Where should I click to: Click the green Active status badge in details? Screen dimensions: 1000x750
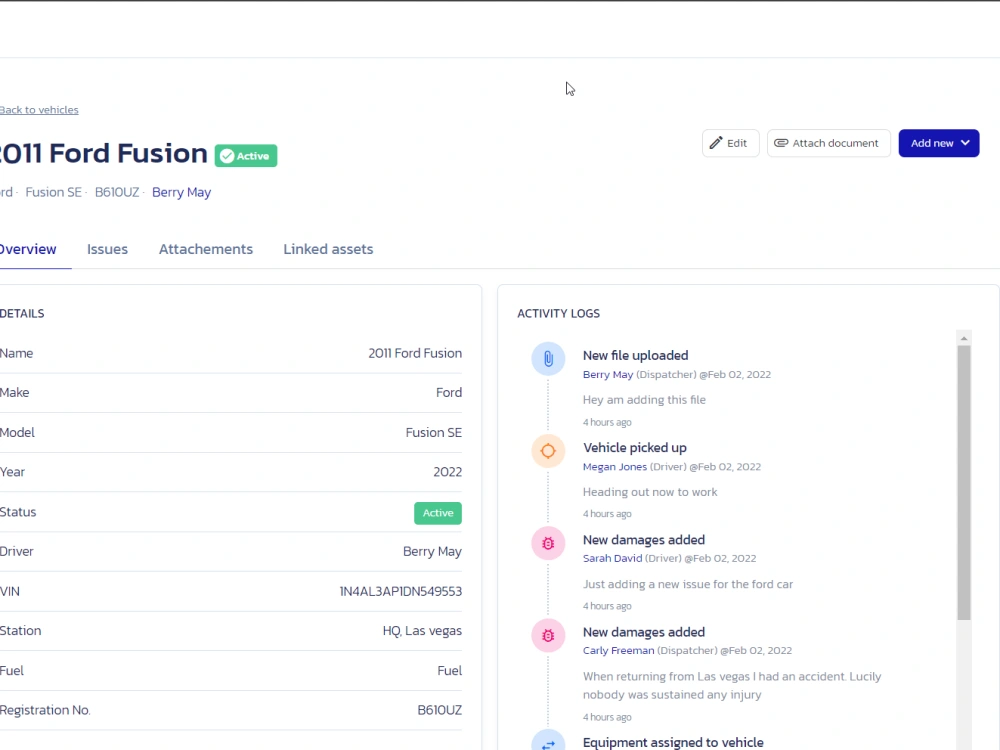438,513
